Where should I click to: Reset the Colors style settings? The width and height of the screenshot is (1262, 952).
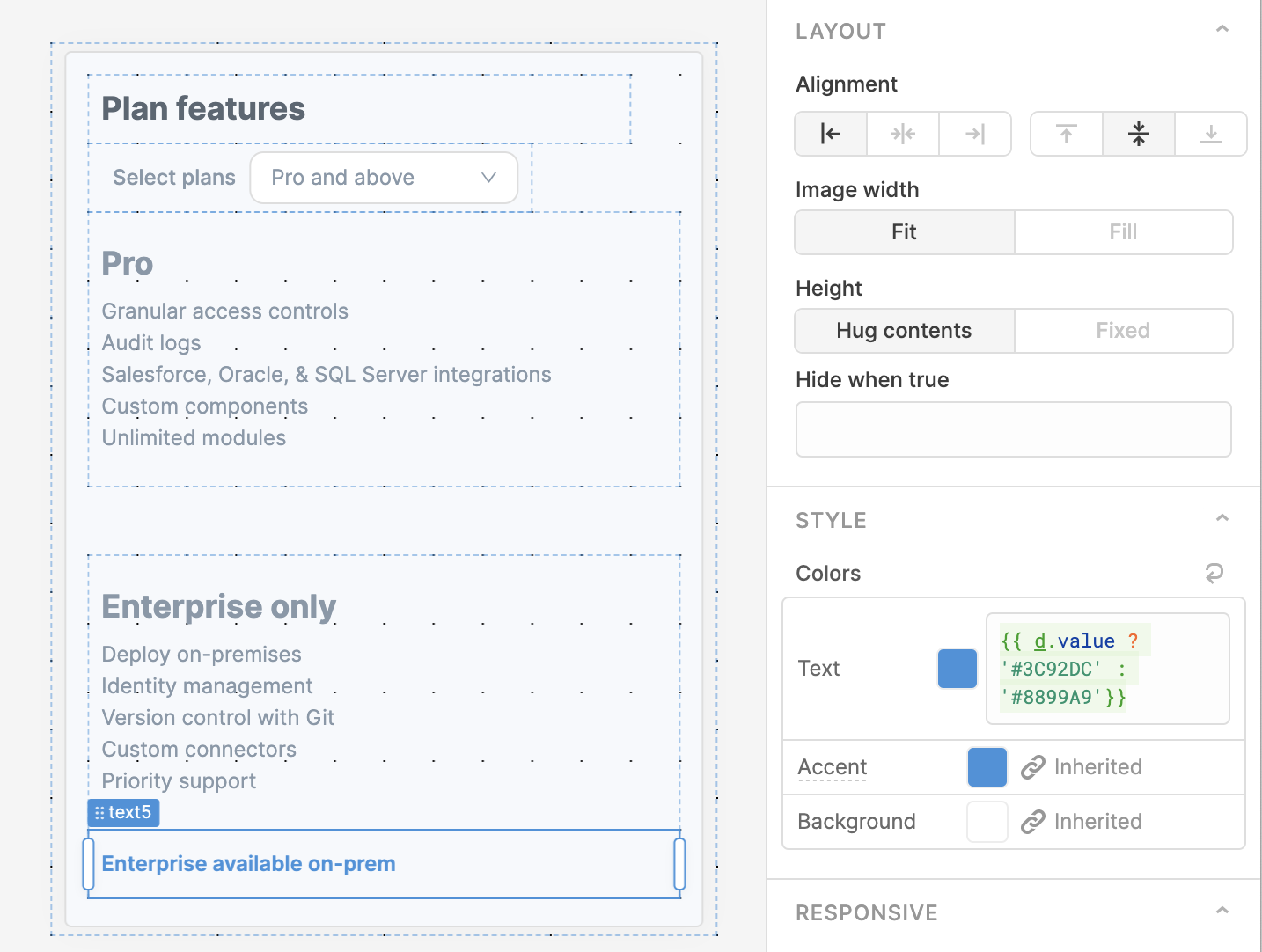click(x=1214, y=574)
